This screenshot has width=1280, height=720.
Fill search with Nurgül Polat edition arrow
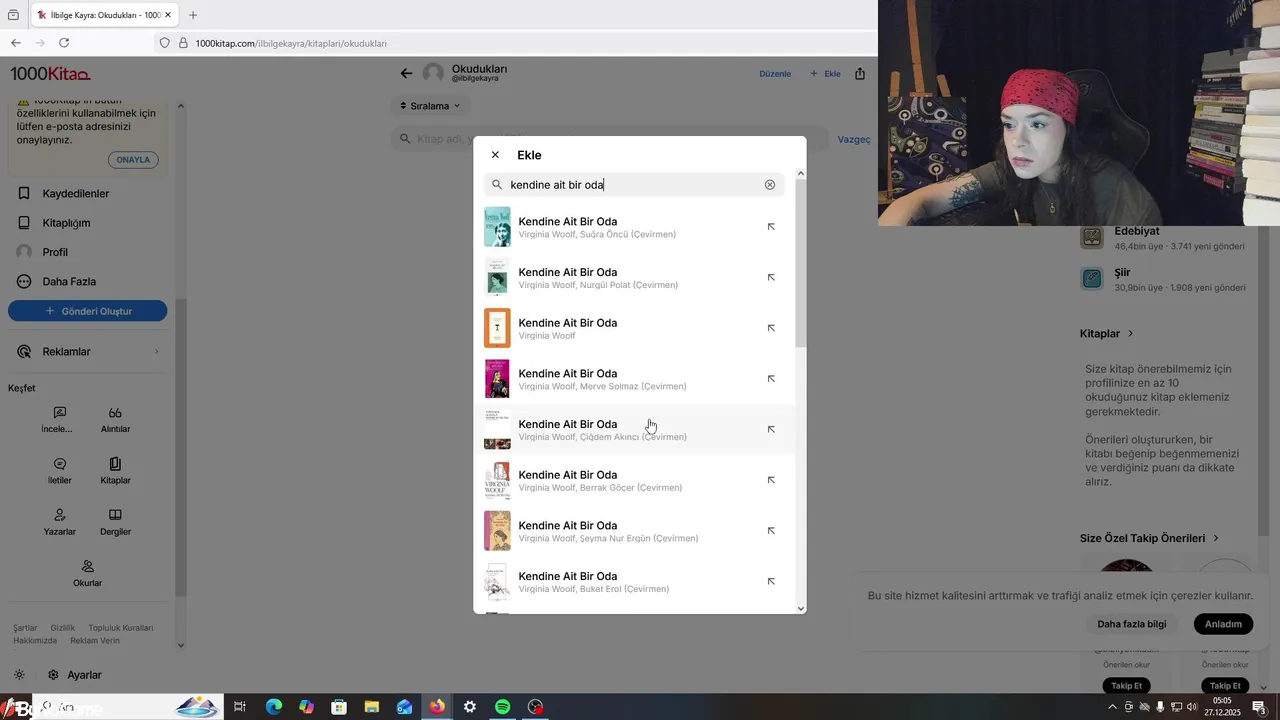point(771,278)
